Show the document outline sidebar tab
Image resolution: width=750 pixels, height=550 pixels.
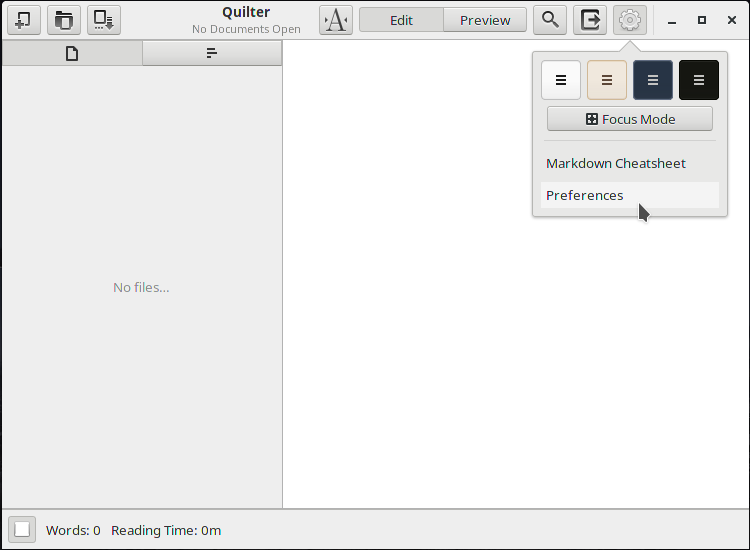211,53
